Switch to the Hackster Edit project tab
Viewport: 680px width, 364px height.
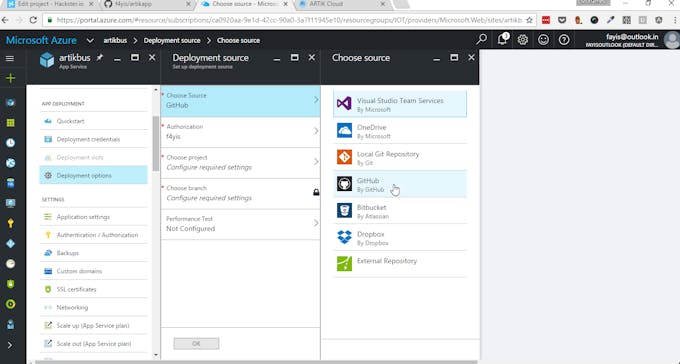point(50,4)
